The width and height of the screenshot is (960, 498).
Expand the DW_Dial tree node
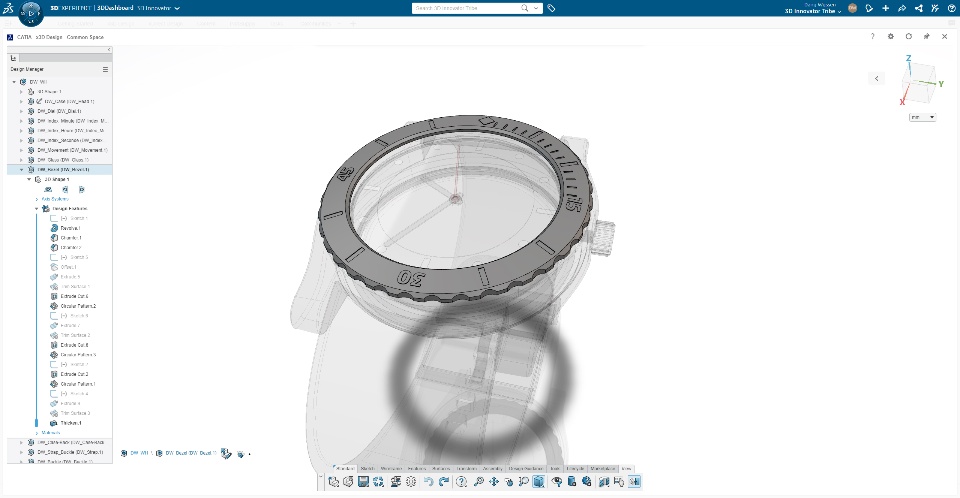(21, 111)
